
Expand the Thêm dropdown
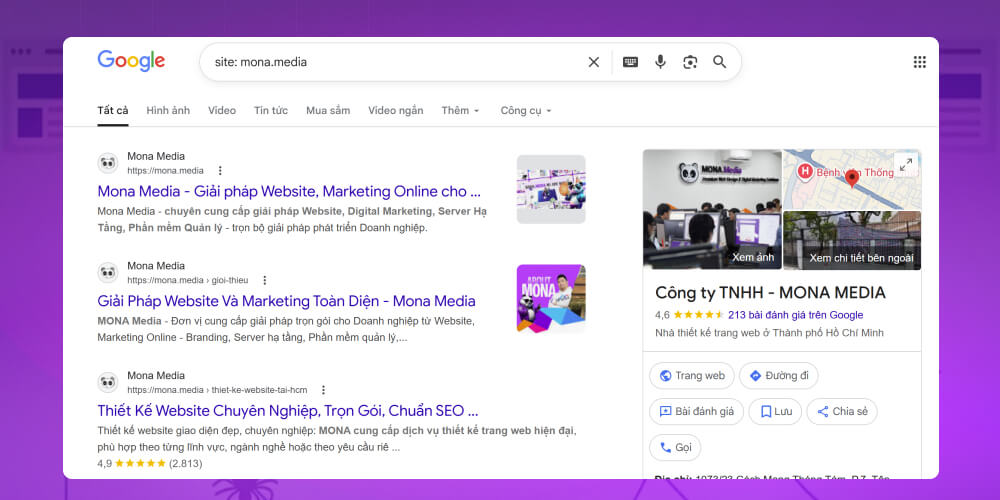point(460,110)
